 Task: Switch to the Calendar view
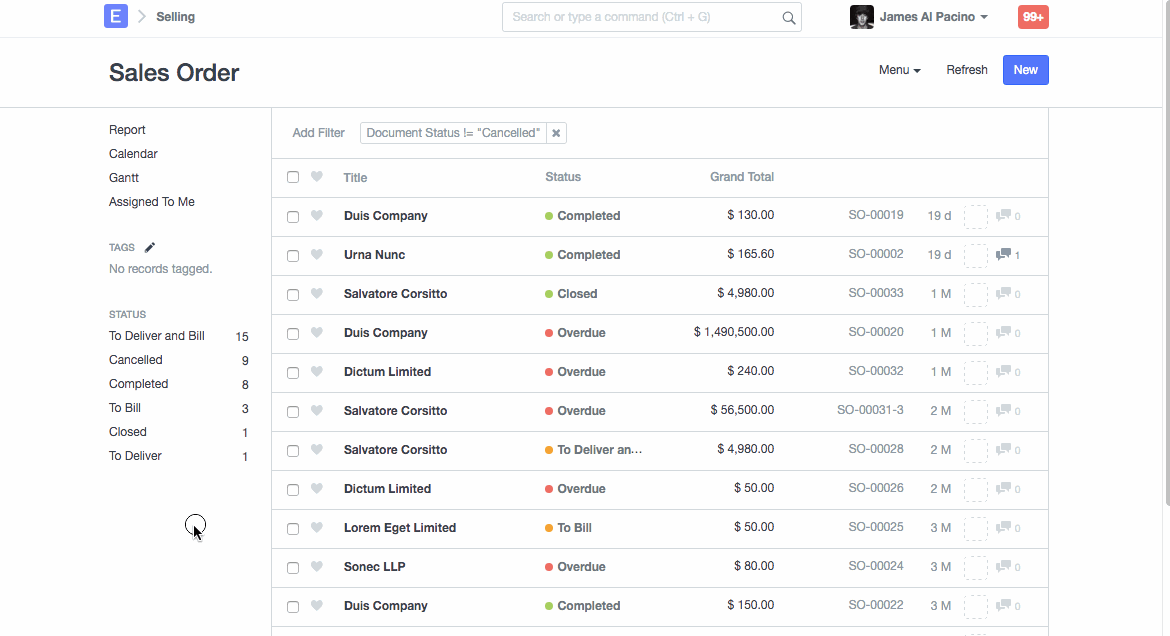(x=133, y=154)
